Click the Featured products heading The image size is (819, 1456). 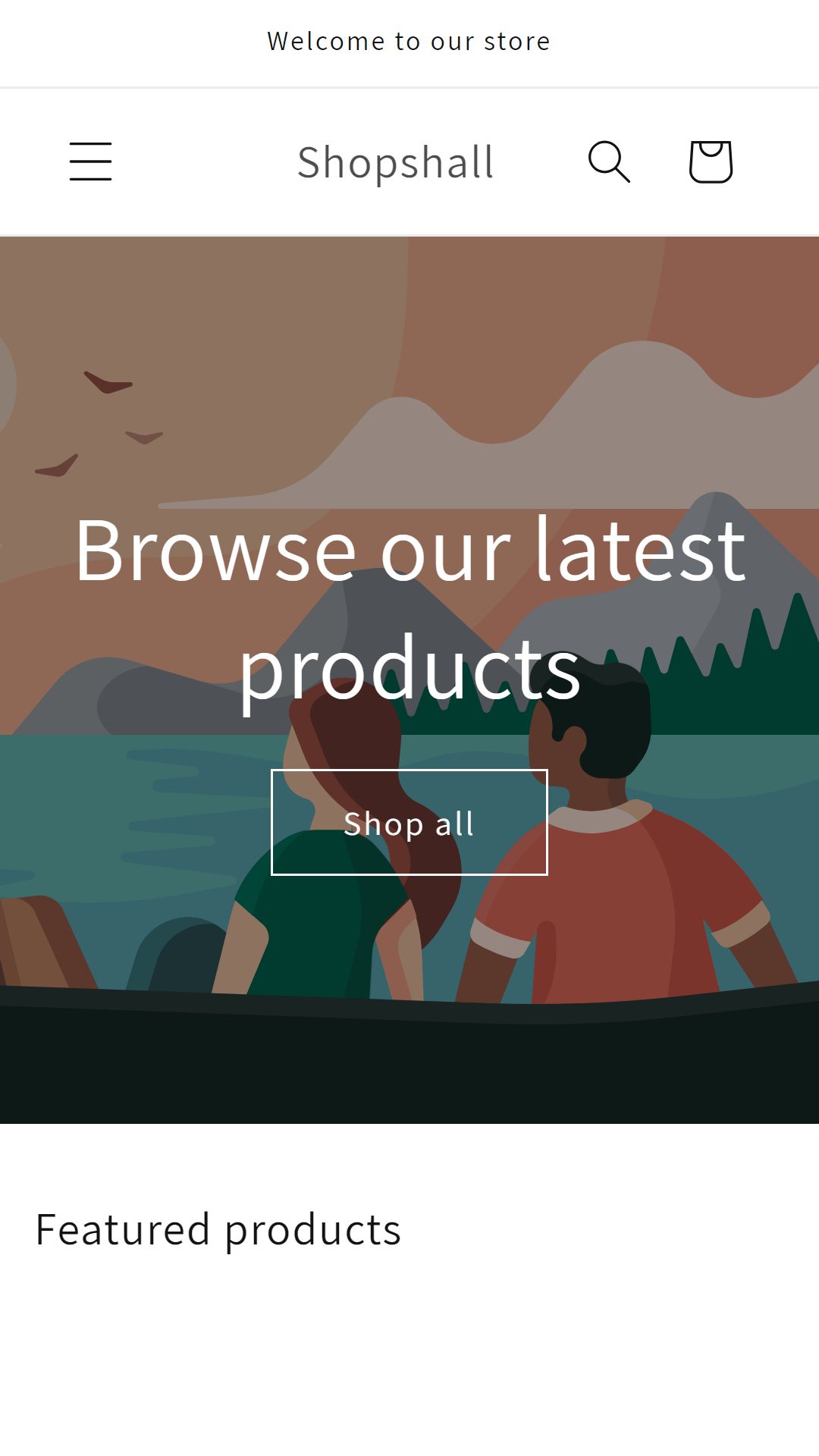pyautogui.click(x=218, y=1229)
